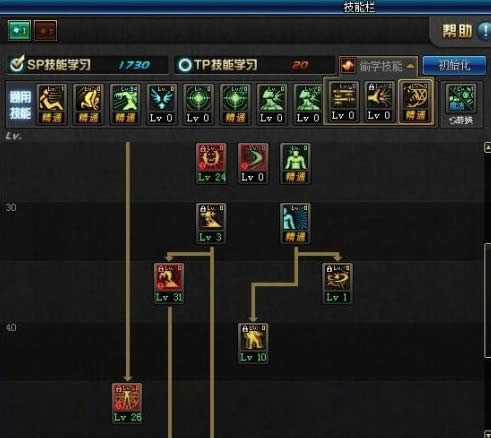Click the orange 偷学技能 flame icon
The image size is (491, 438).
click(348, 66)
